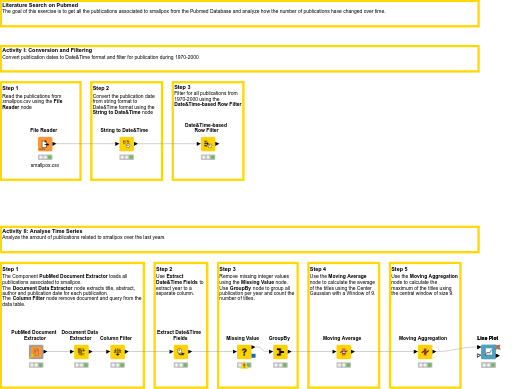
Task: Click the PubMed Document Extractor node label
Action: (x=34, y=335)
